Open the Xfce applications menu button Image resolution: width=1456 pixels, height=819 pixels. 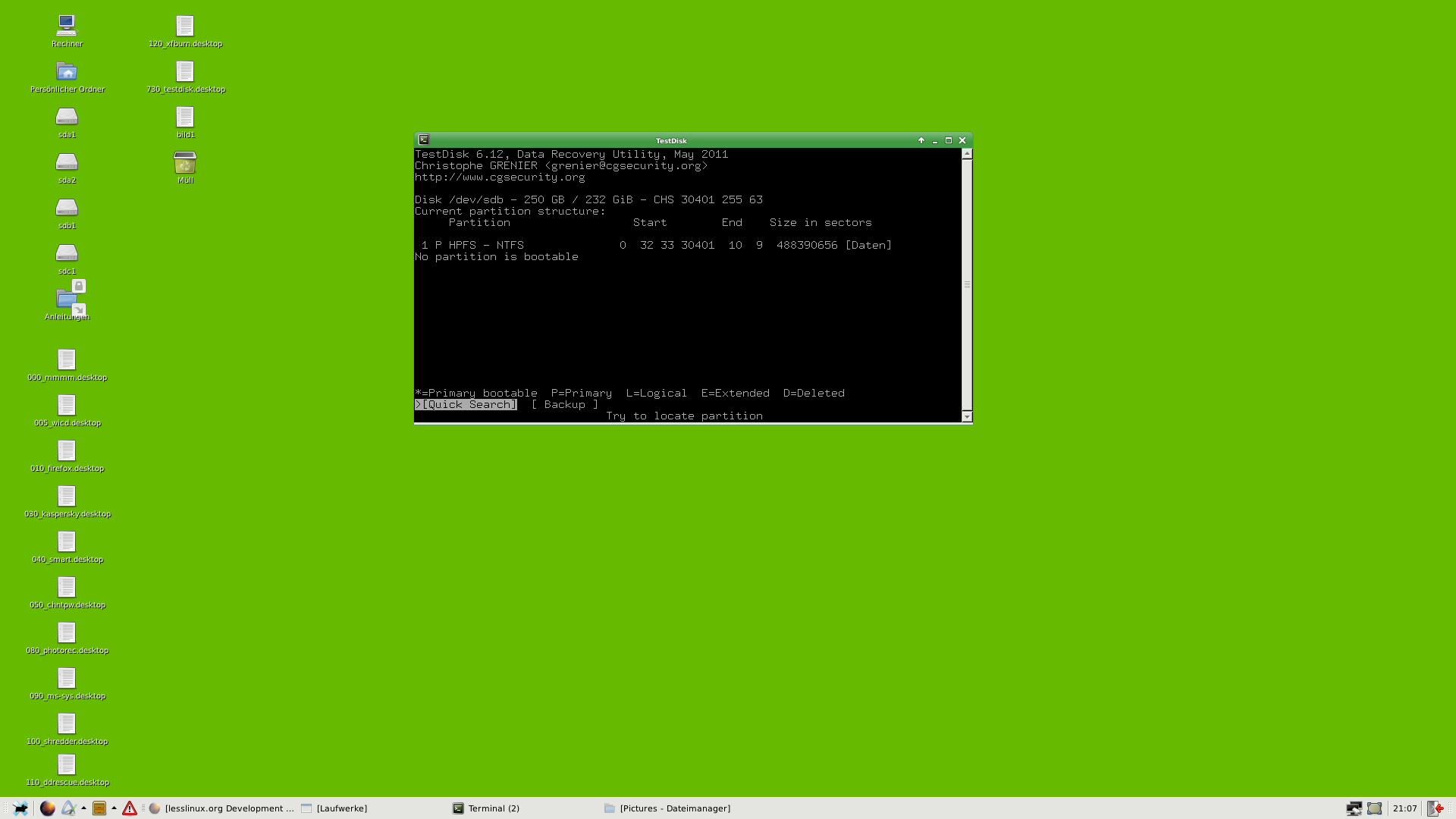[x=20, y=808]
